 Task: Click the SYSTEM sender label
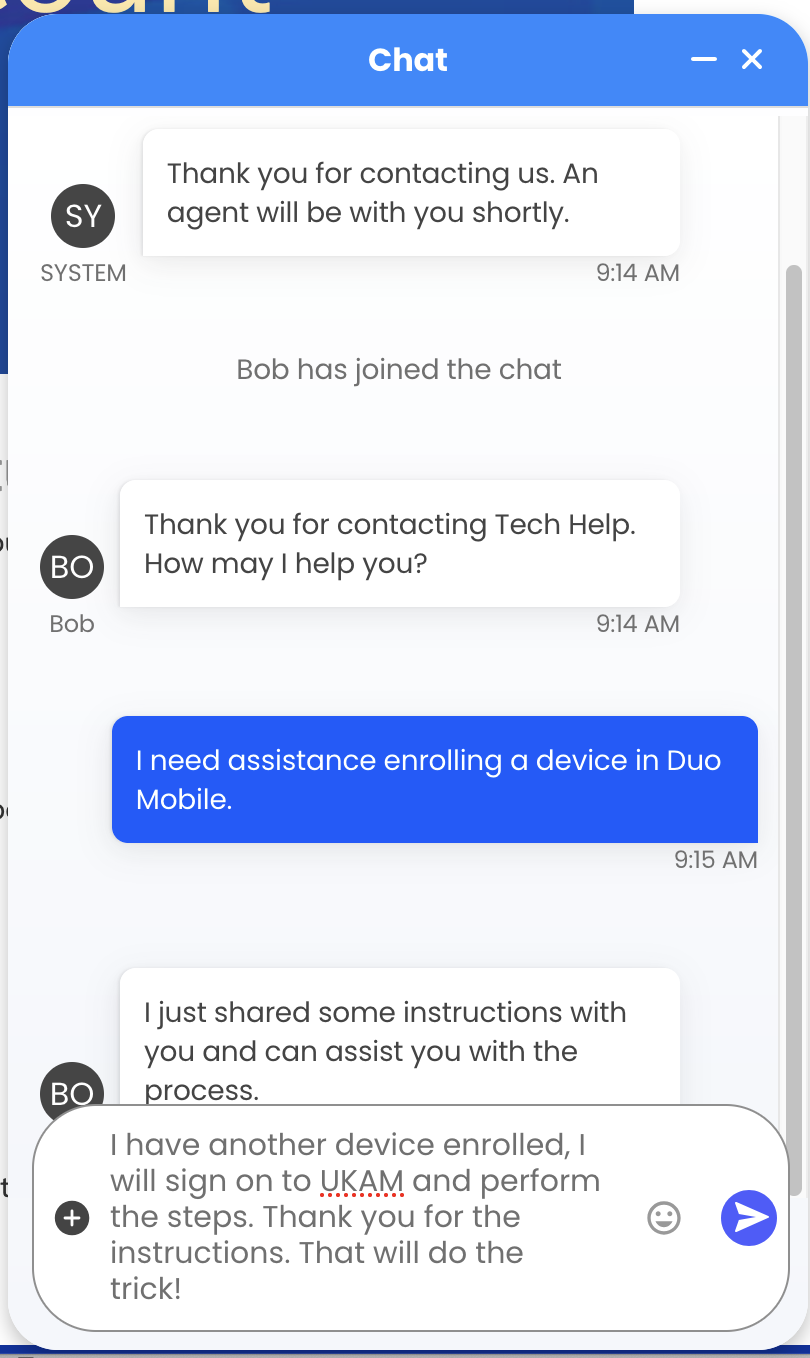click(x=83, y=273)
